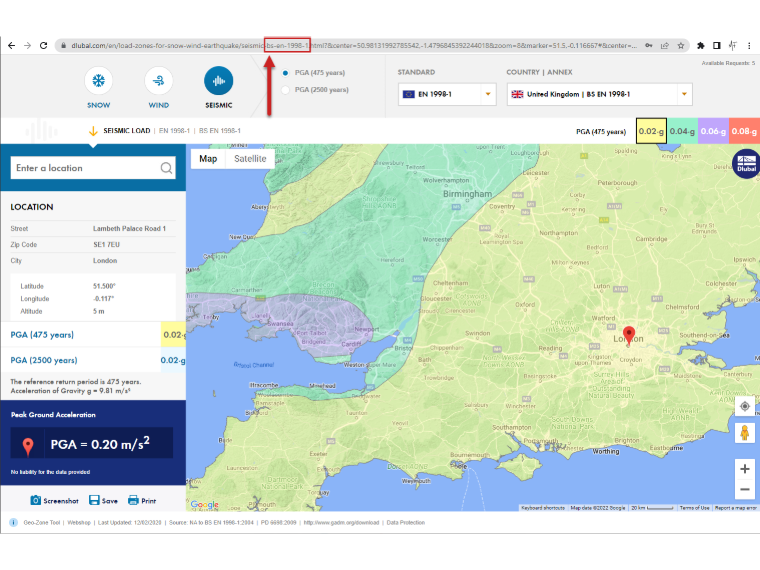
Task: Zoom in on the map
Action: (x=745, y=469)
